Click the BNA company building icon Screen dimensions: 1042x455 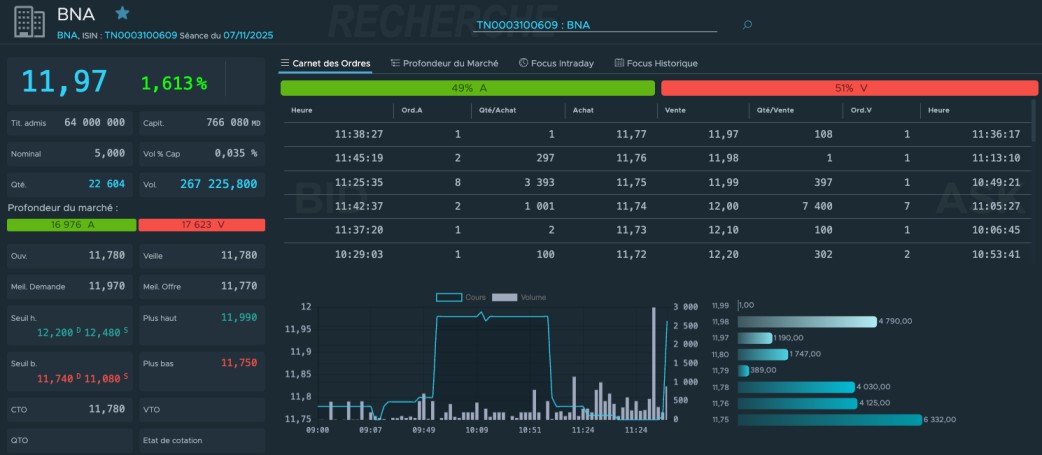pyautogui.click(x=29, y=19)
